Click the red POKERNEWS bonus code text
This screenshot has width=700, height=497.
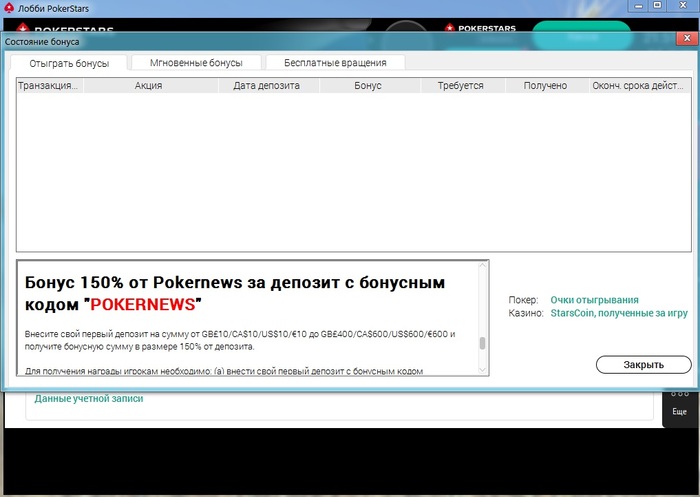click(143, 305)
